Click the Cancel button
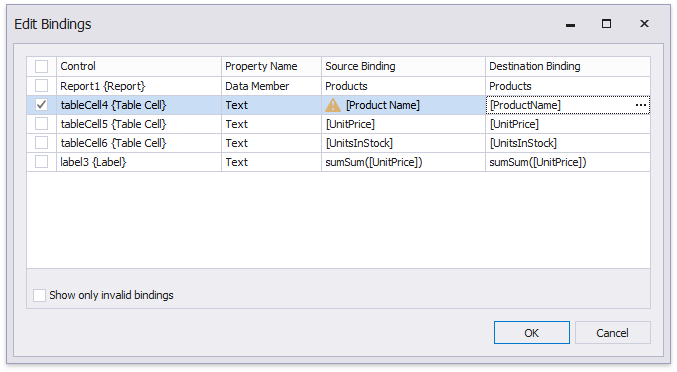This screenshot has width=677, height=372. (612, 333)
